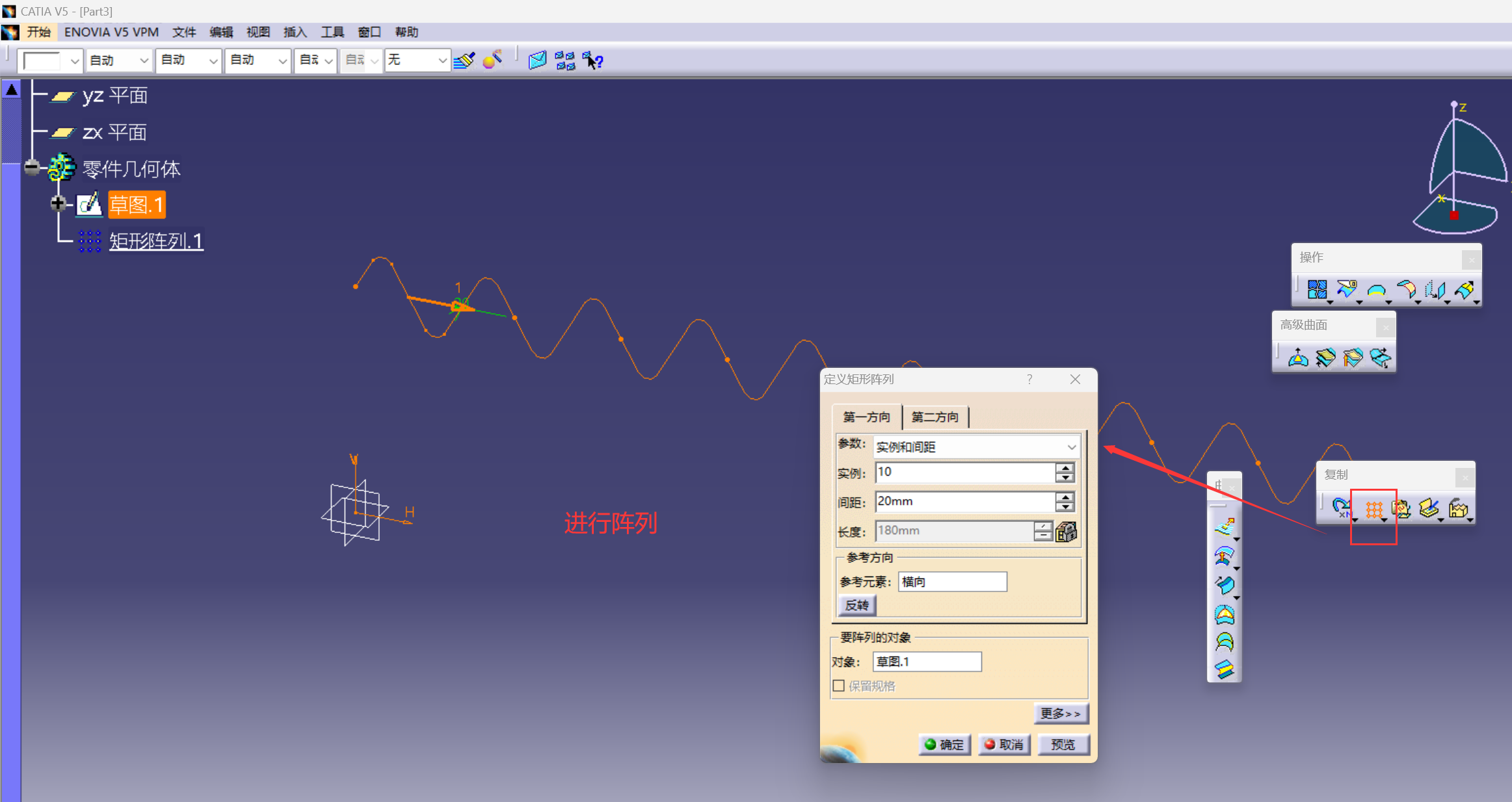Enable the 保留规格 checkbox

click(x=839, y=686)
